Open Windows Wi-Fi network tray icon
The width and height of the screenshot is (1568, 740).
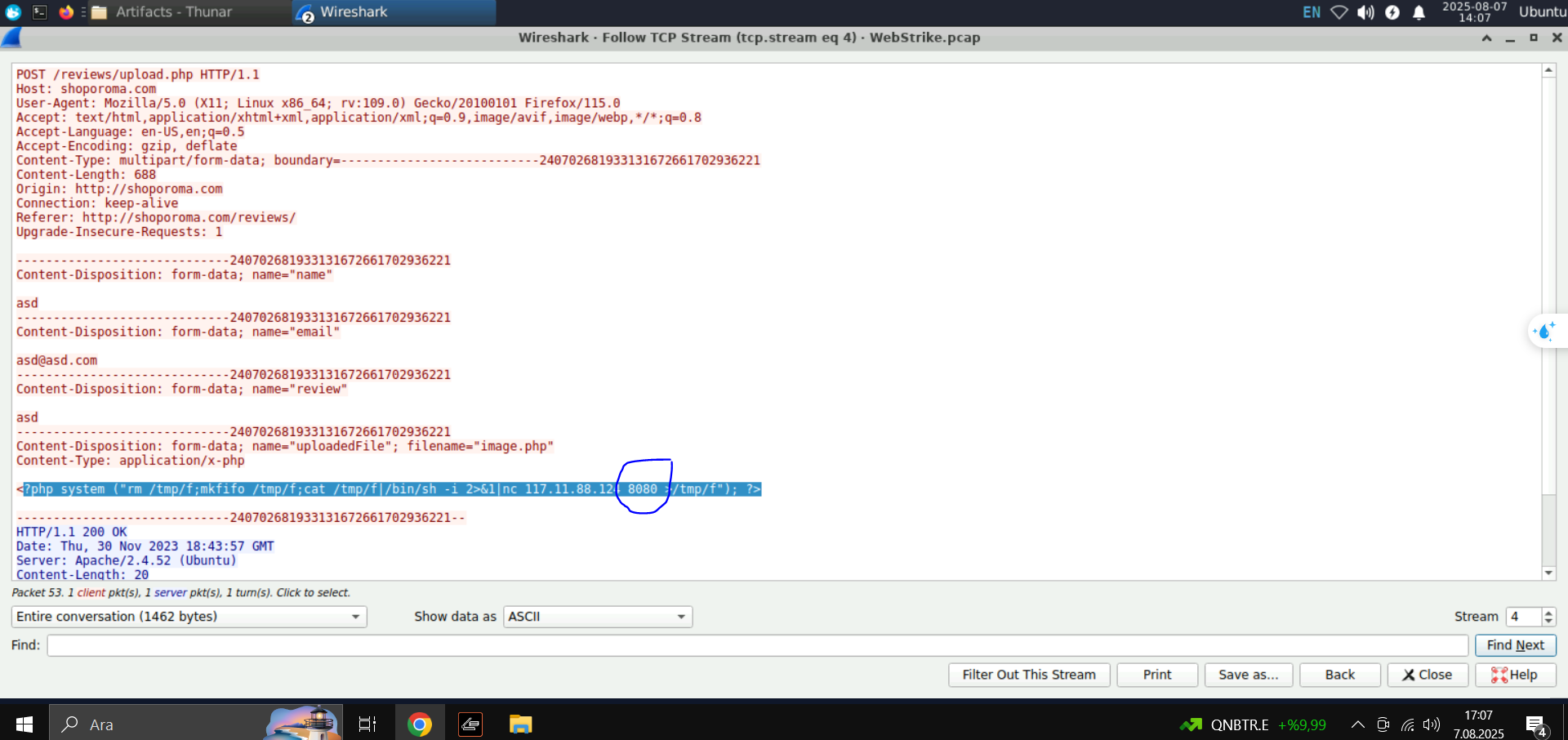click(x=1407, y=724)
